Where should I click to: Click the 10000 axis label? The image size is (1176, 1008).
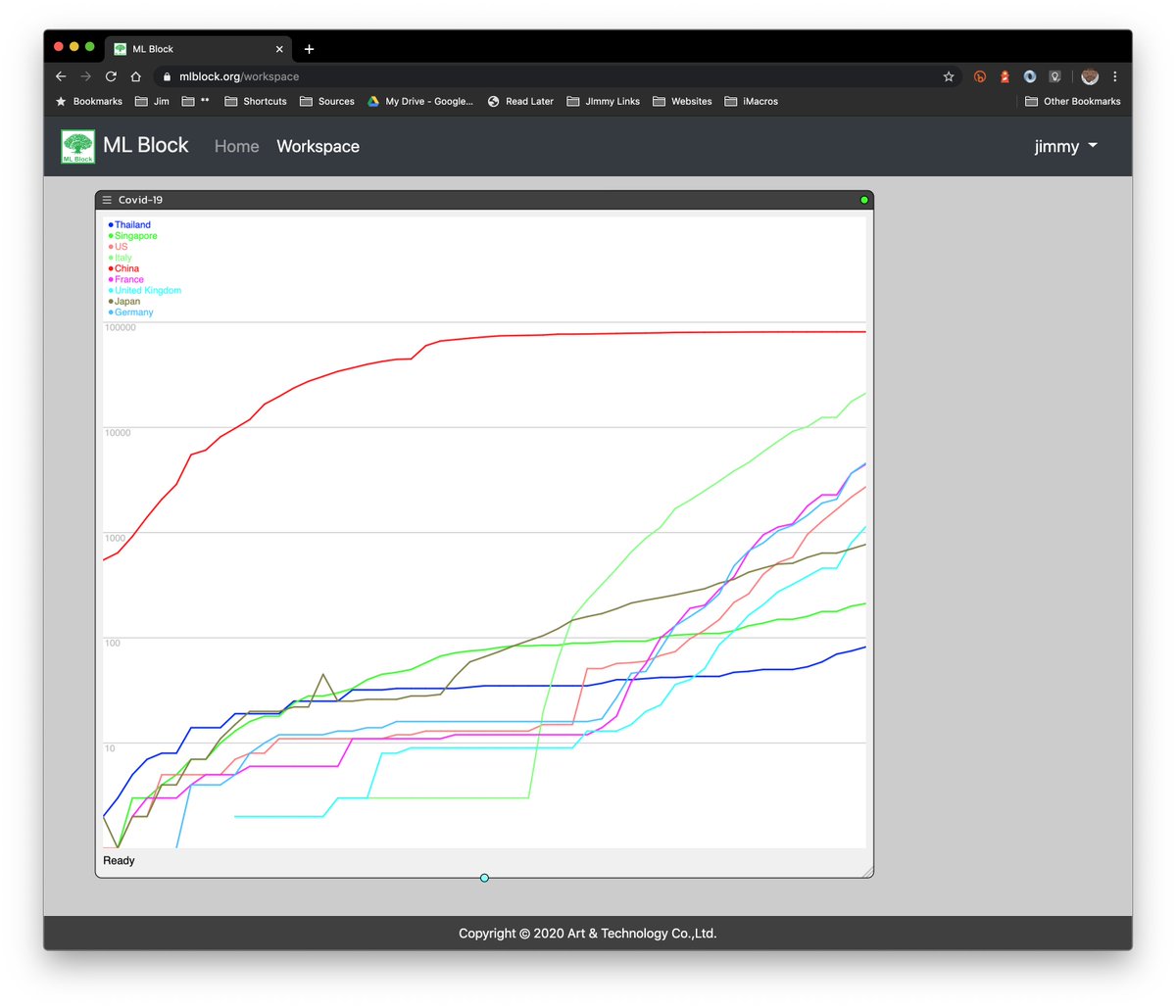click(x=118, y=433)
